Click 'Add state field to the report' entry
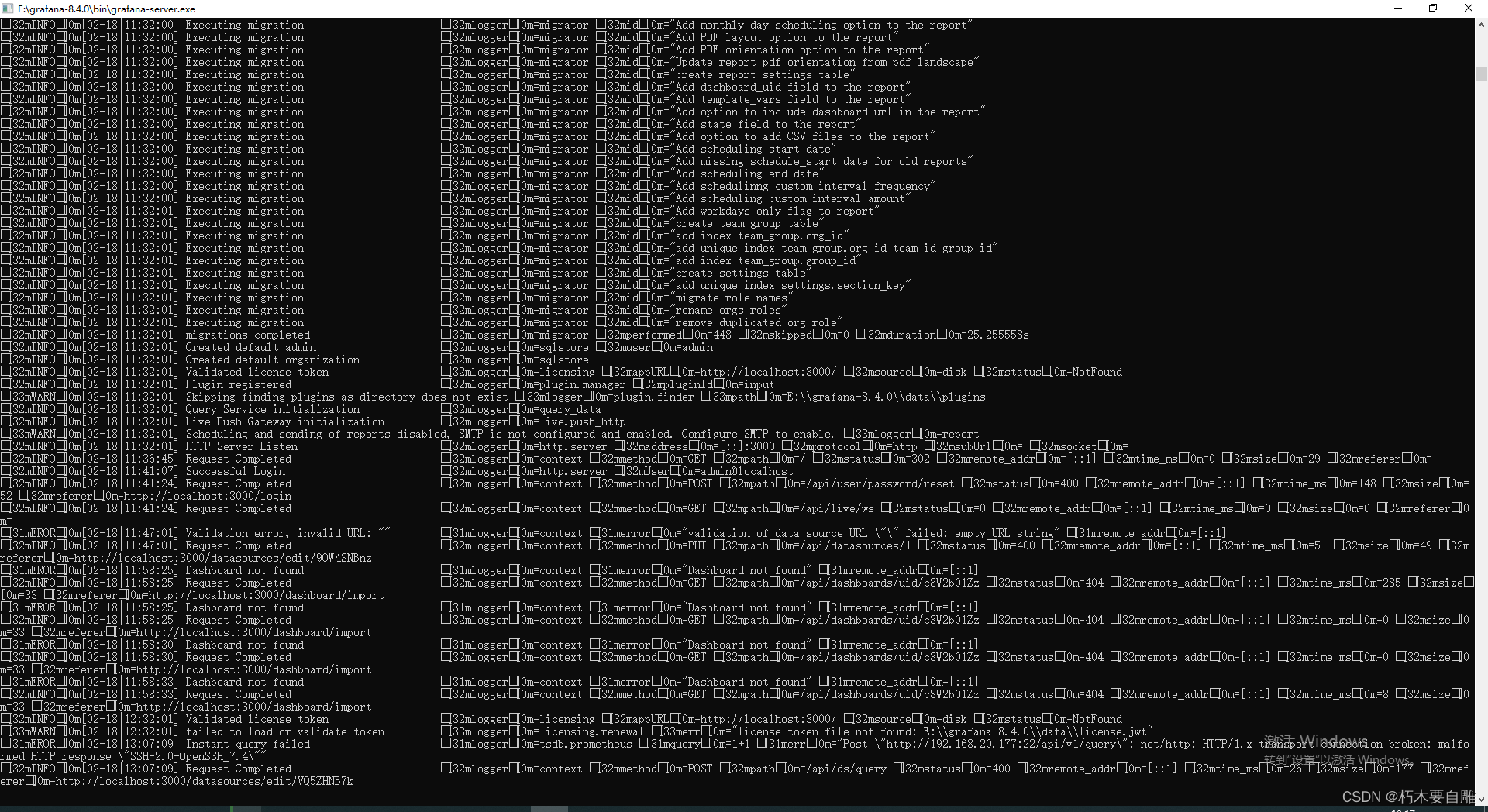The image size is (1488, 812). click(x=766, y=124)
